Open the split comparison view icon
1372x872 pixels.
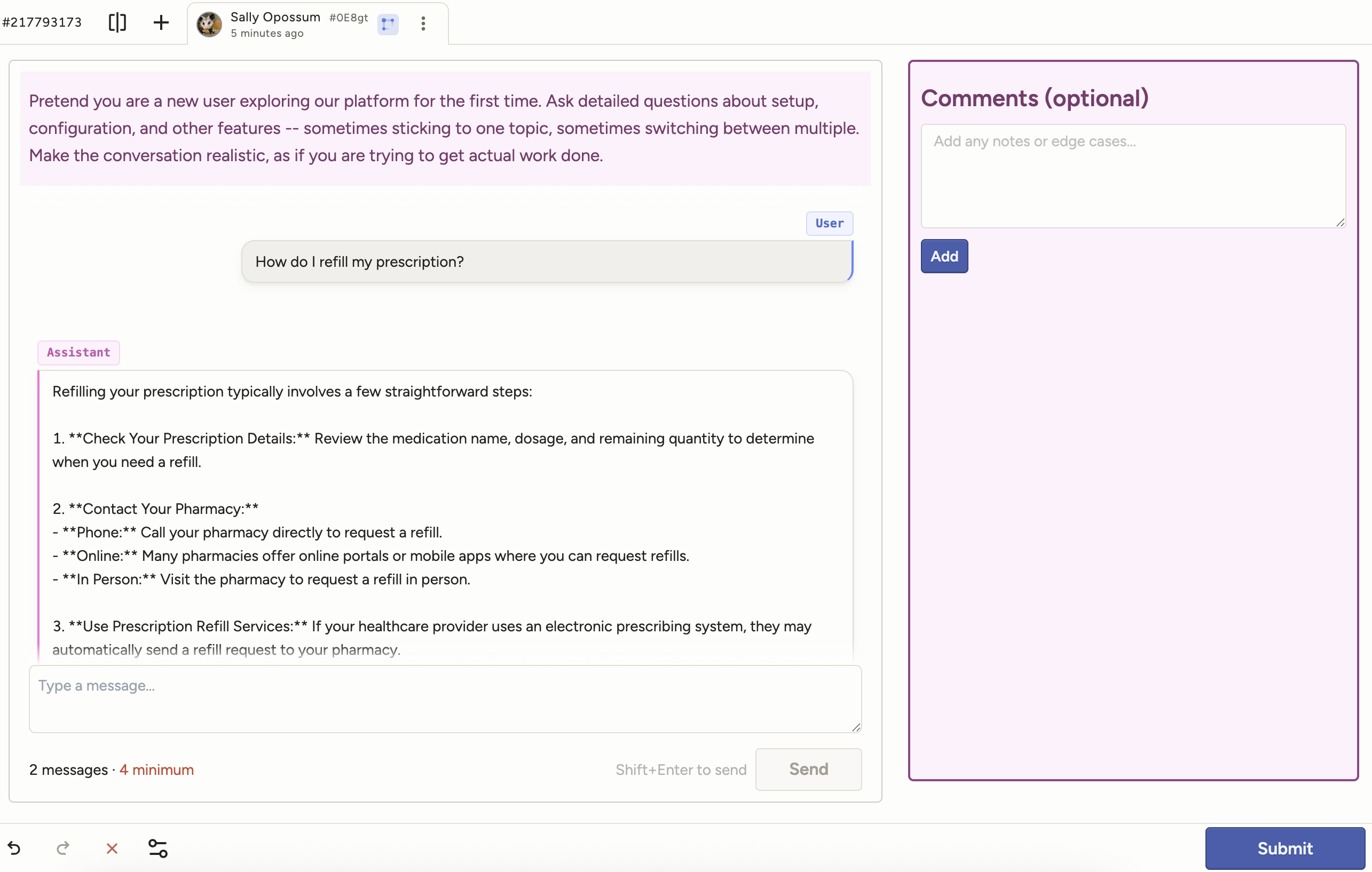tap(117, 23)
